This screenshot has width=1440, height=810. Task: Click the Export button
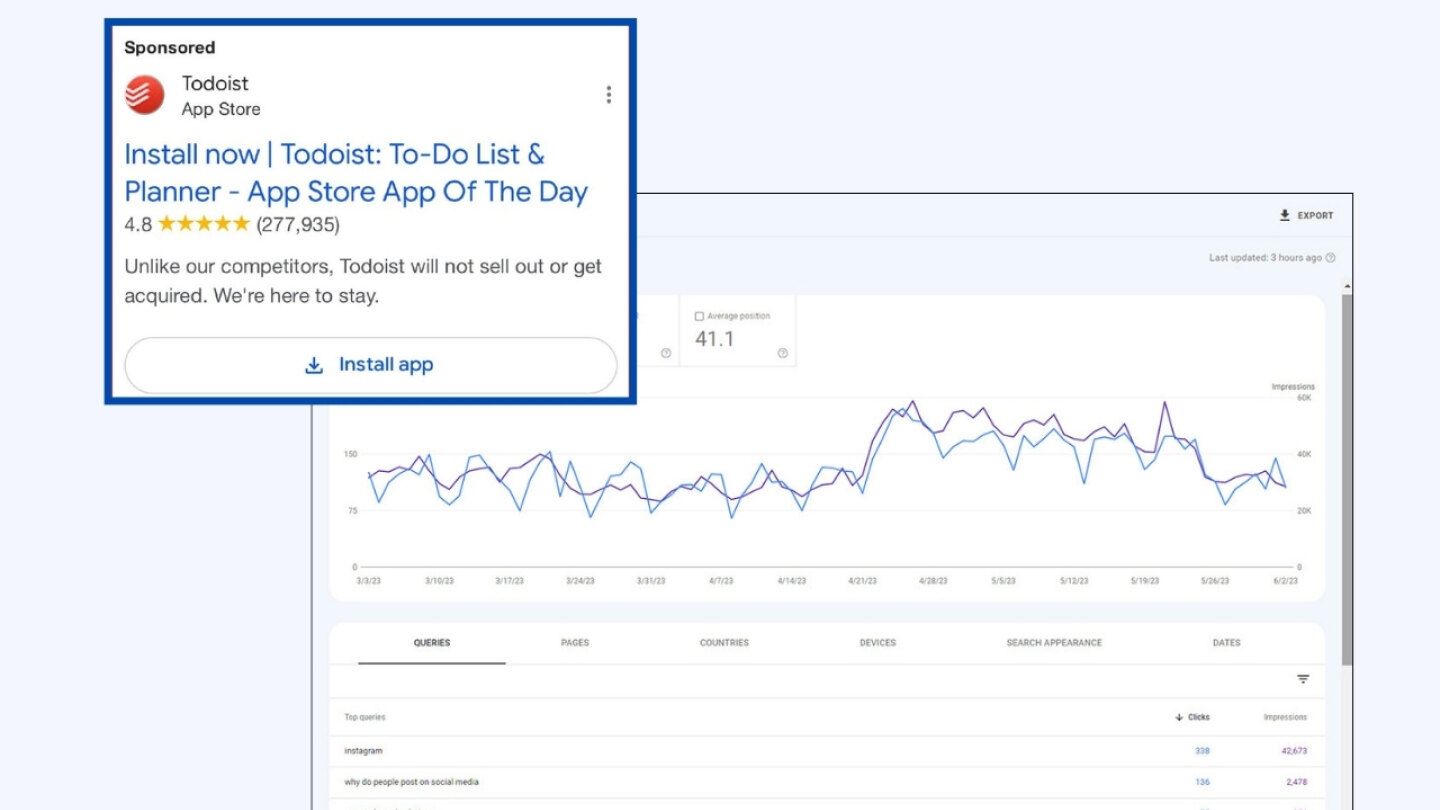pyautogui.click(x=1306, y=215)
